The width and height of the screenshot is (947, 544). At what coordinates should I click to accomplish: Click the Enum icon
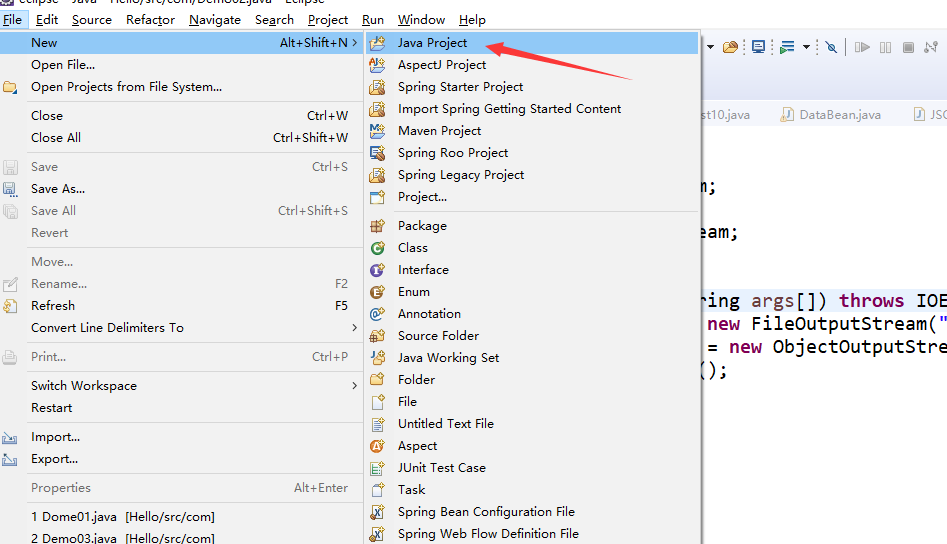coord(377,292)
